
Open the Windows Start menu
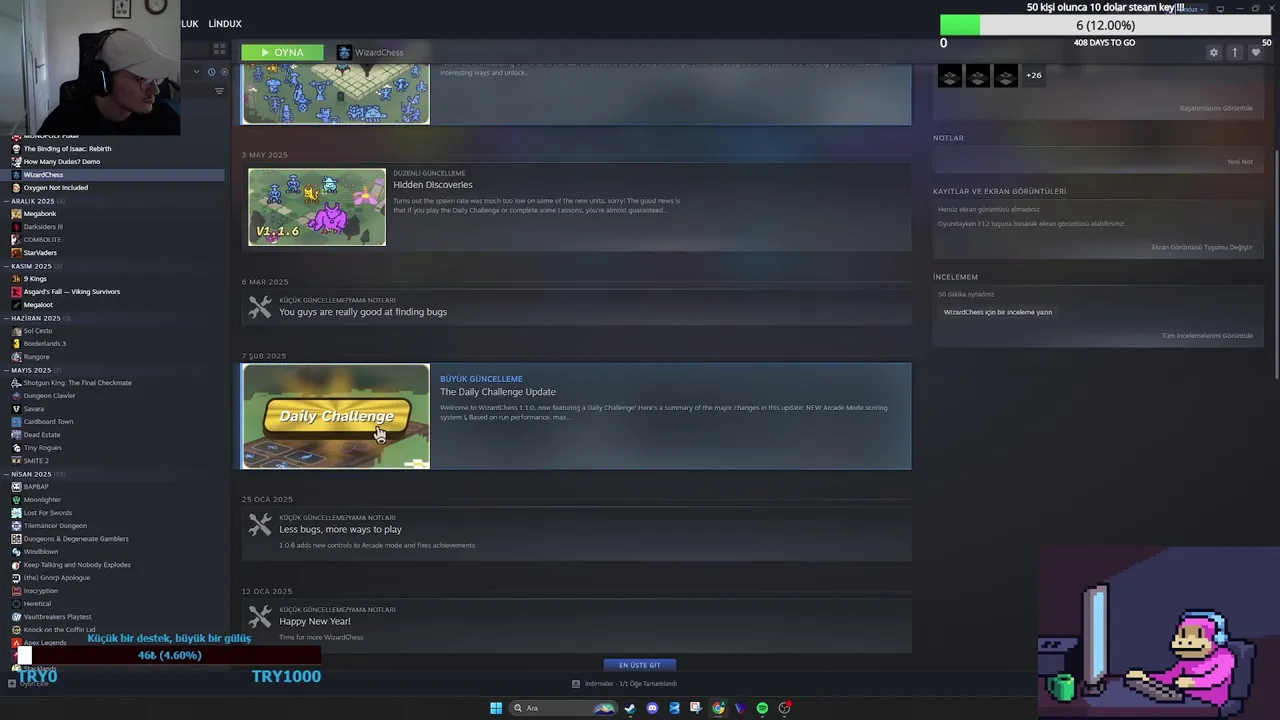pos(496,708)
